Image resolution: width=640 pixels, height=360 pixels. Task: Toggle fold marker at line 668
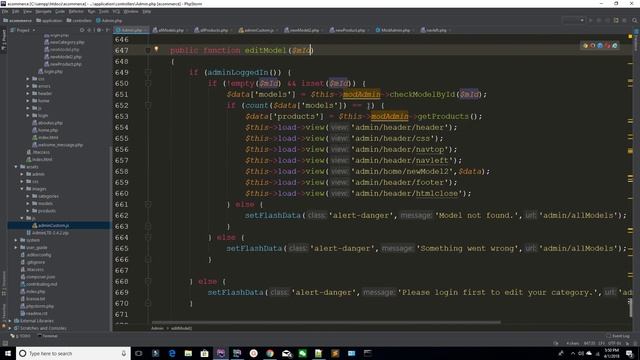pyautogui.click(x=148, y=281)
